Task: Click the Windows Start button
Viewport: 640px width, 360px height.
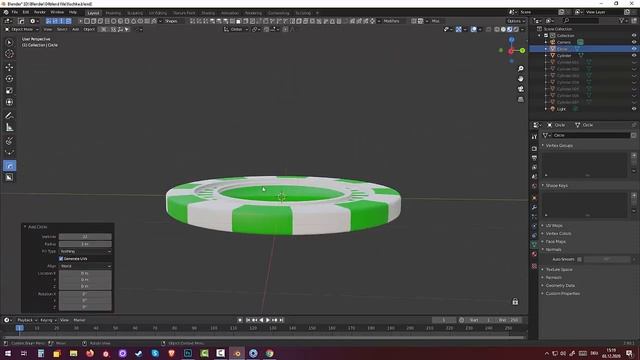Action: coord(8,353)
